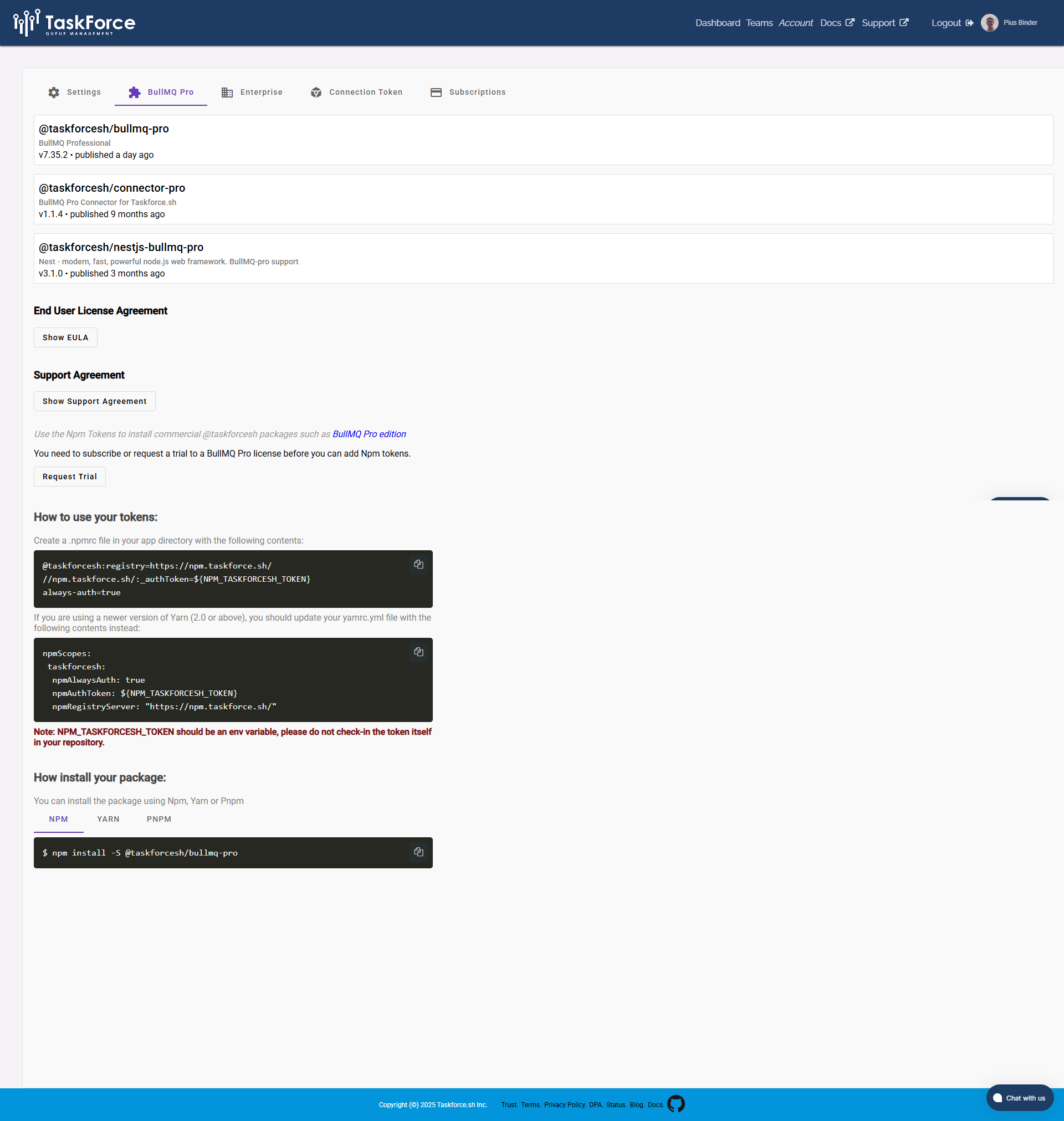Click the Logout arrow icon
1064x1121 pixels.
969,23
